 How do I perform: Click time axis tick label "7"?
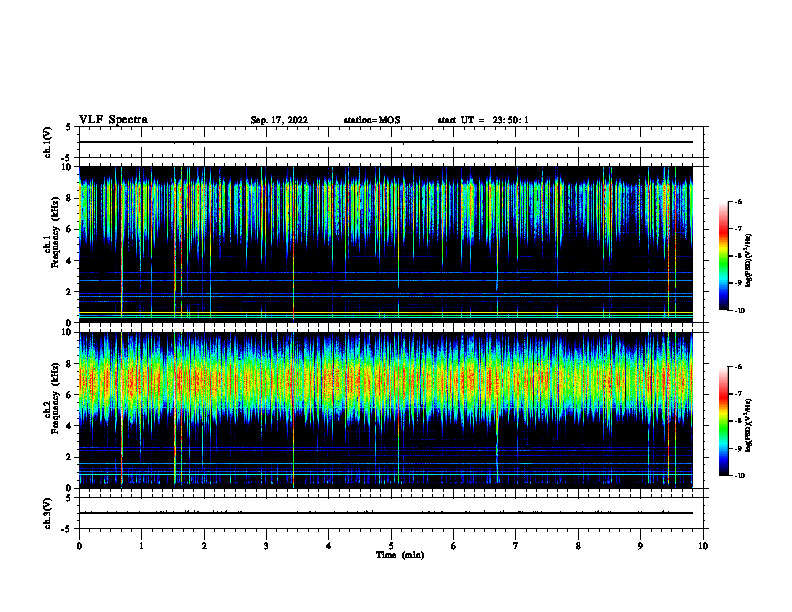pyautogui.click(x=516, y=546)
